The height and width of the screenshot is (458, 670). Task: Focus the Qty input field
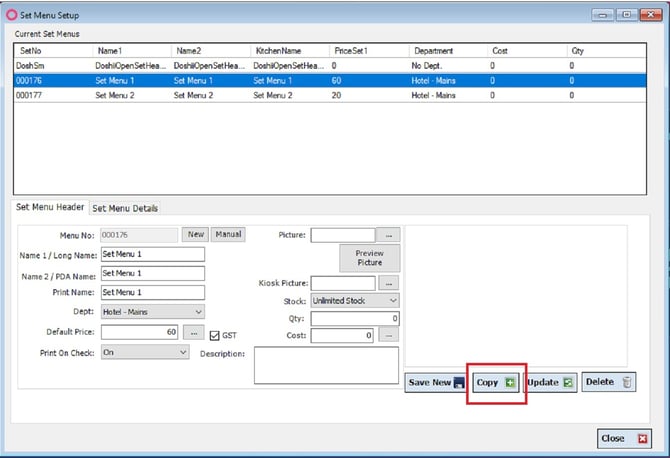pyautogui.click(x=355, y=319)
